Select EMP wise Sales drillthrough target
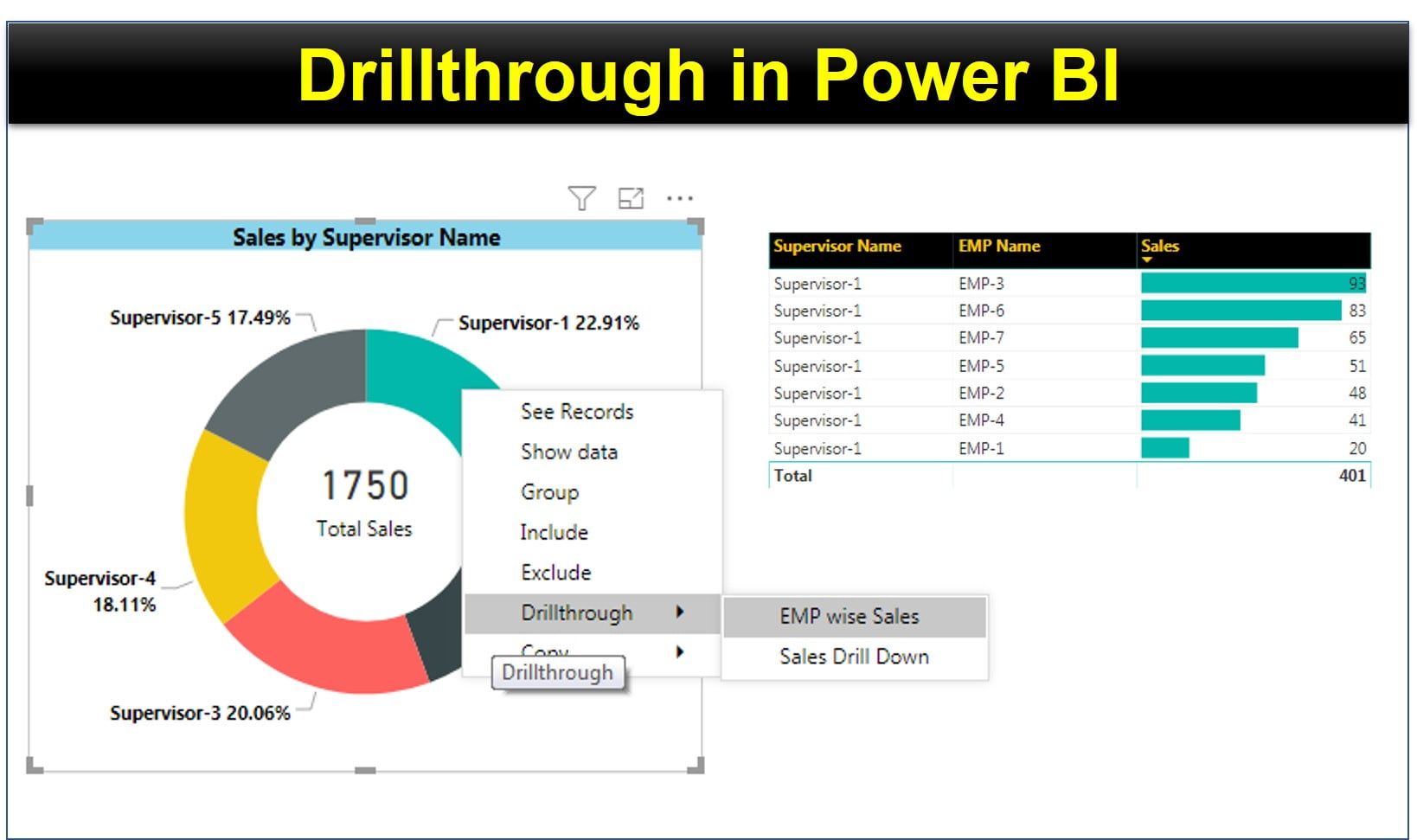 (854, 617)
